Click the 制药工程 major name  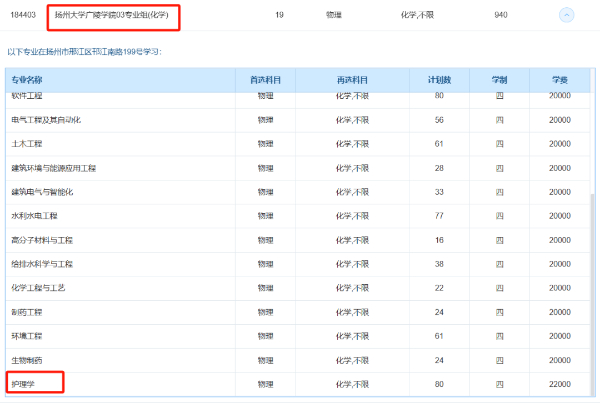click(28, 311)
